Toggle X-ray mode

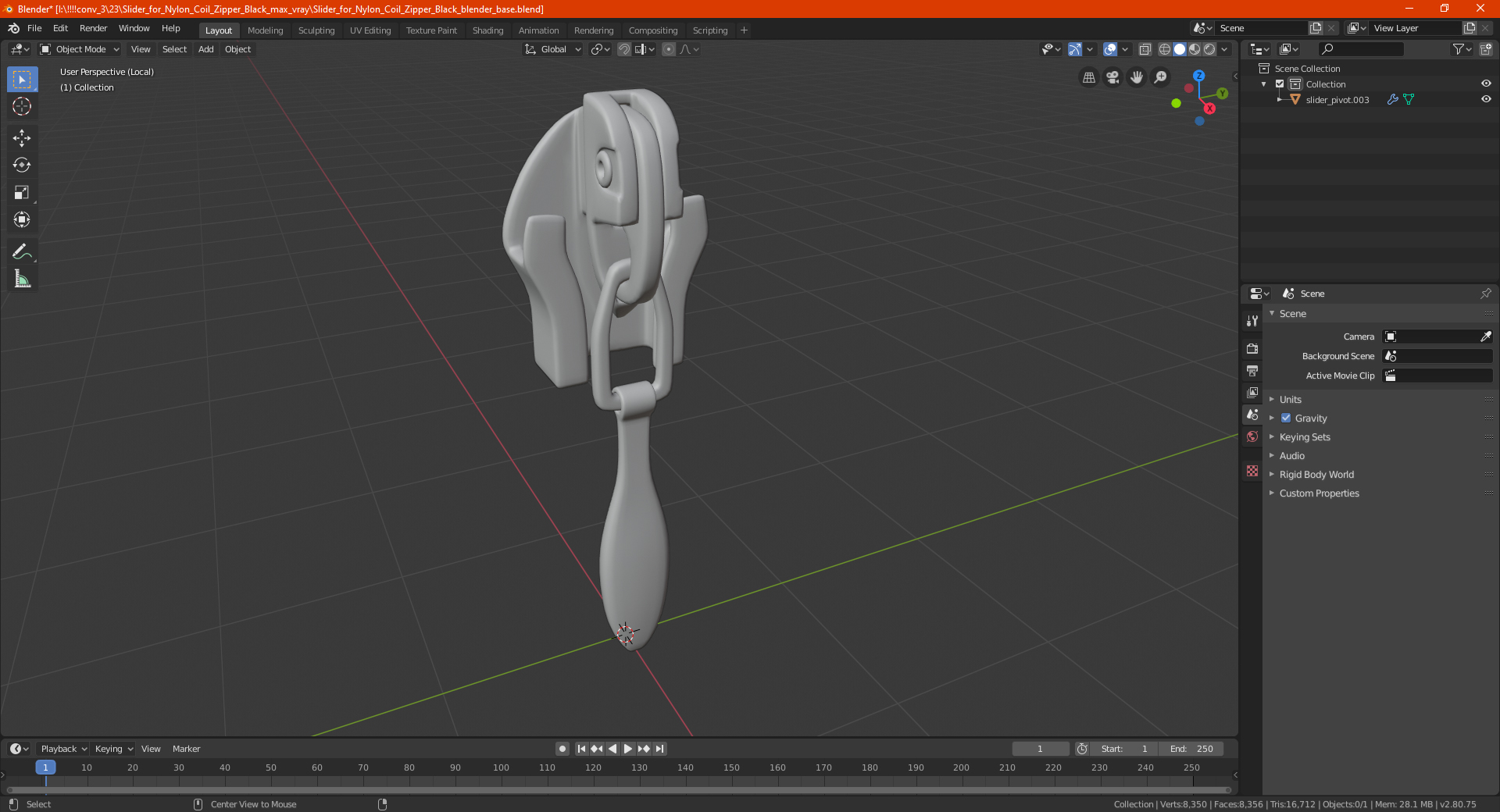tap(1145, 49)
